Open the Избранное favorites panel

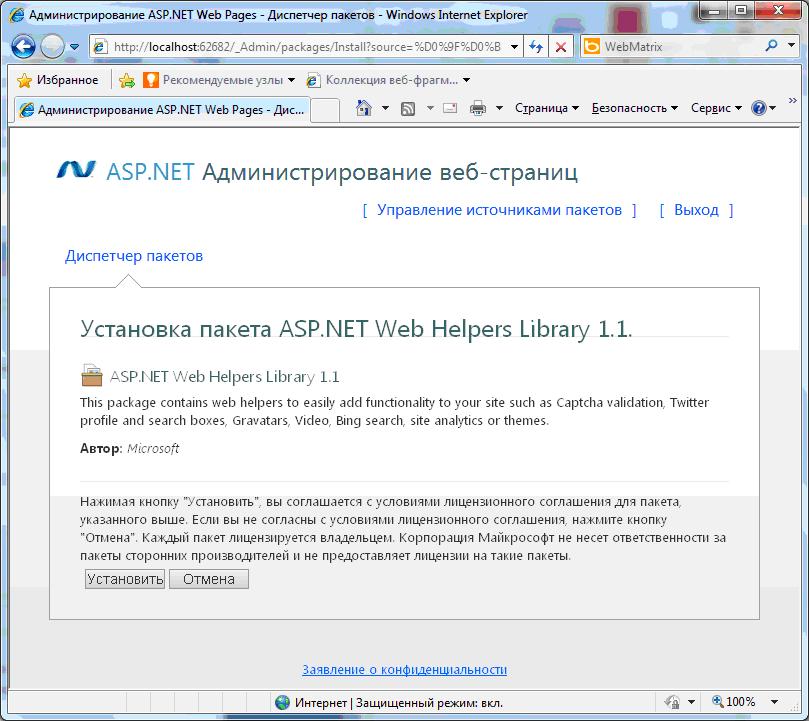[x=58, y=80]
